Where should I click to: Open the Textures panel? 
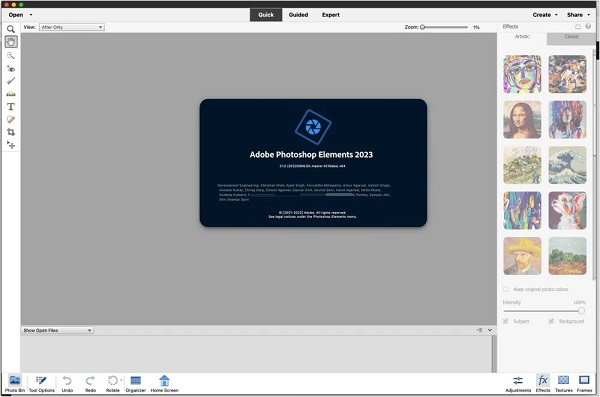(x=564, y=384)
